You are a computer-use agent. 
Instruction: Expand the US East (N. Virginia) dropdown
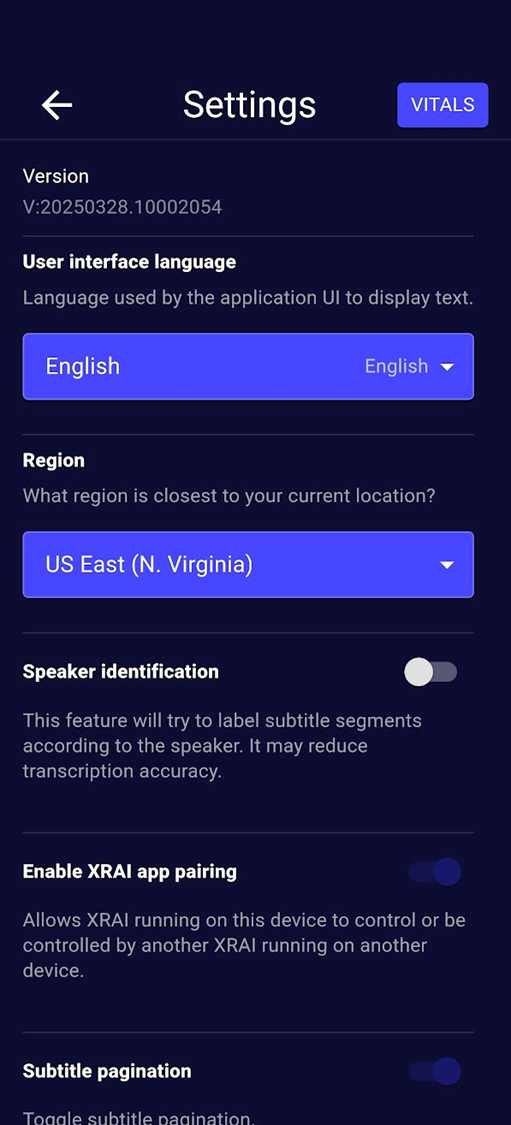pos(248,565)
